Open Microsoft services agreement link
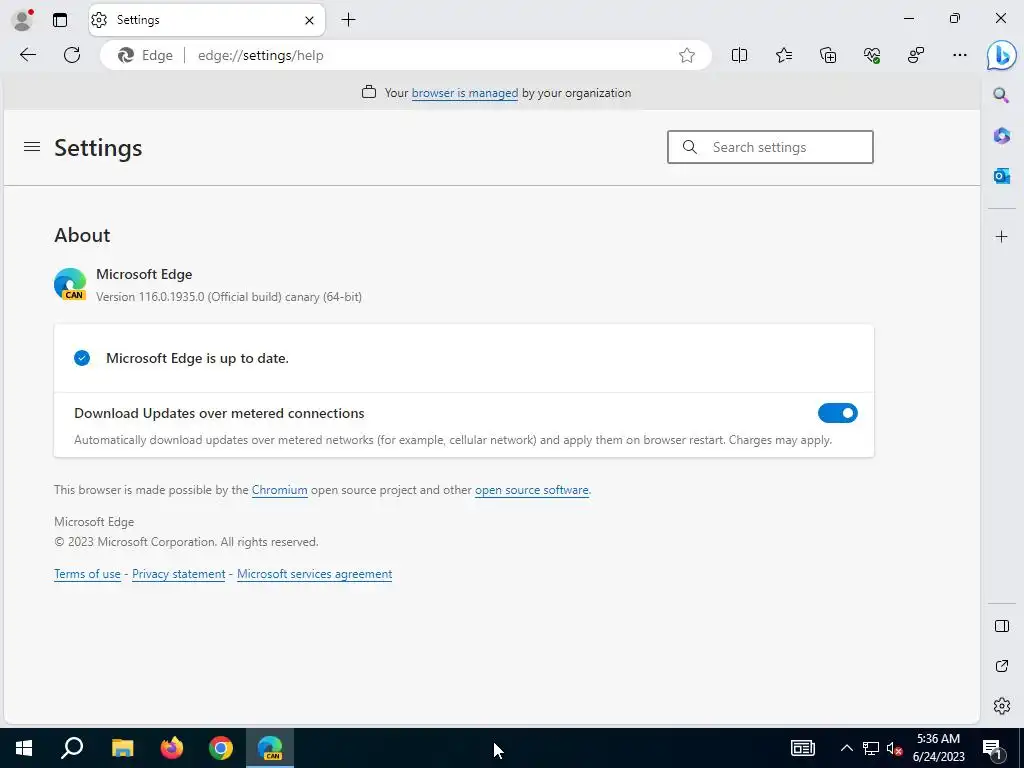The width and height of the screenshot is (1024, 768). [314, 574]
